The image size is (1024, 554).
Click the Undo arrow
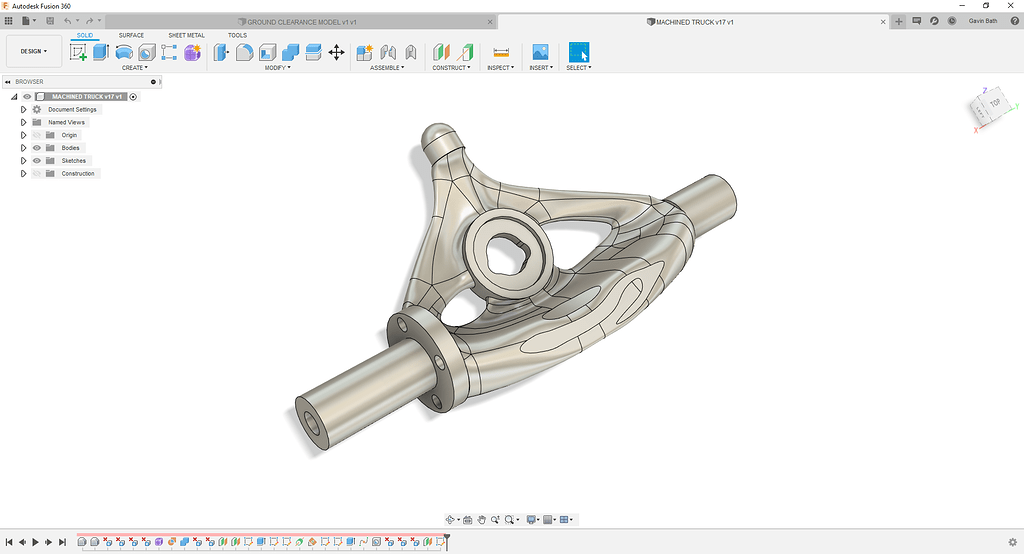67,21
